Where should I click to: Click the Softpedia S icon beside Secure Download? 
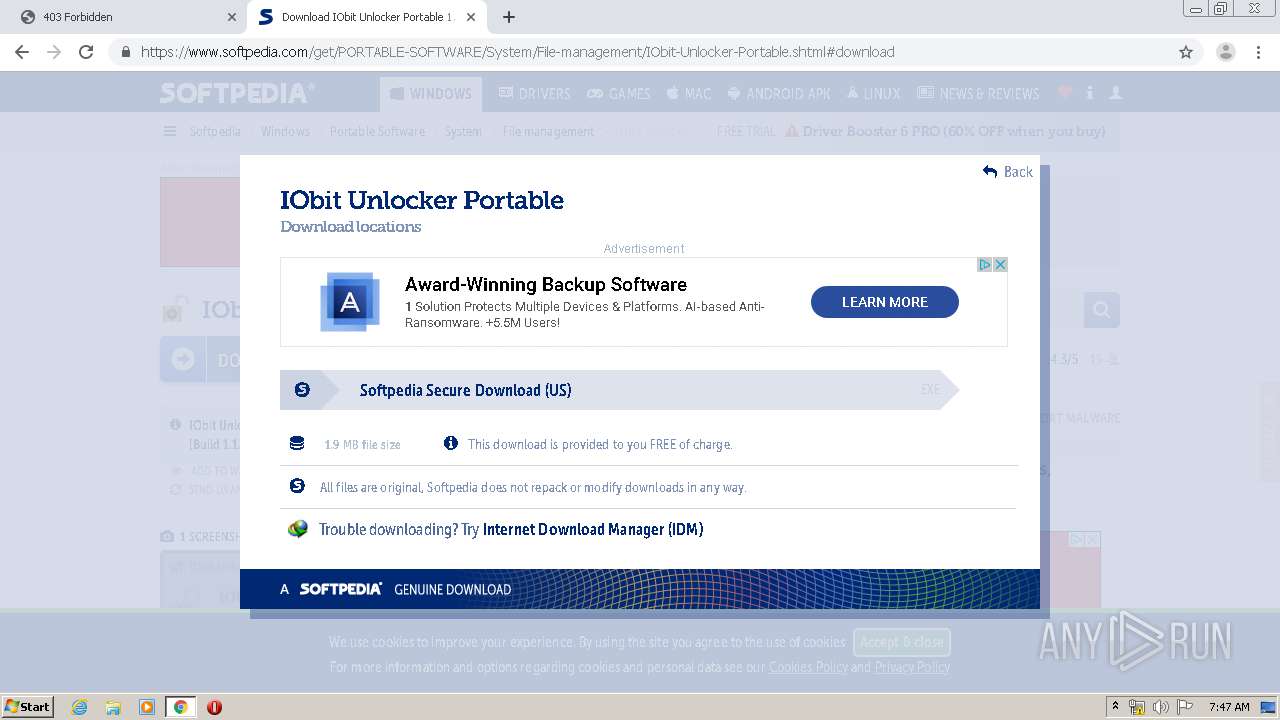pyautogui.click(x=302, y=390)
